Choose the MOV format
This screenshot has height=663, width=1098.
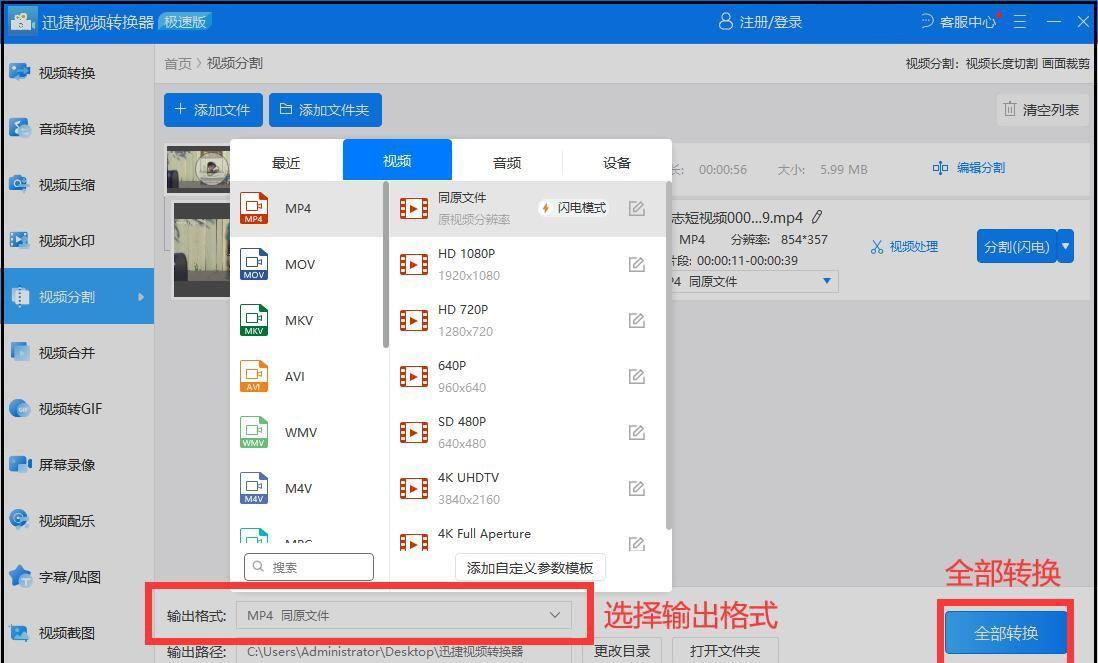coord(307,265)
